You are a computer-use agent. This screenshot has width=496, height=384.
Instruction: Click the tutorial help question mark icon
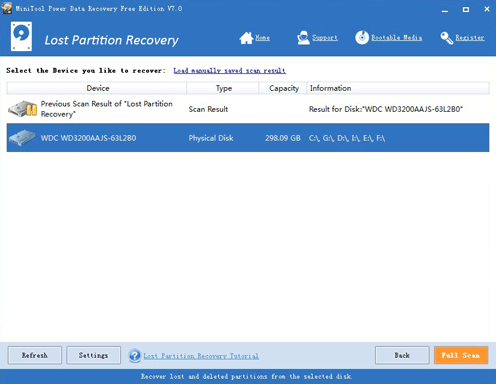pos(135,356)
